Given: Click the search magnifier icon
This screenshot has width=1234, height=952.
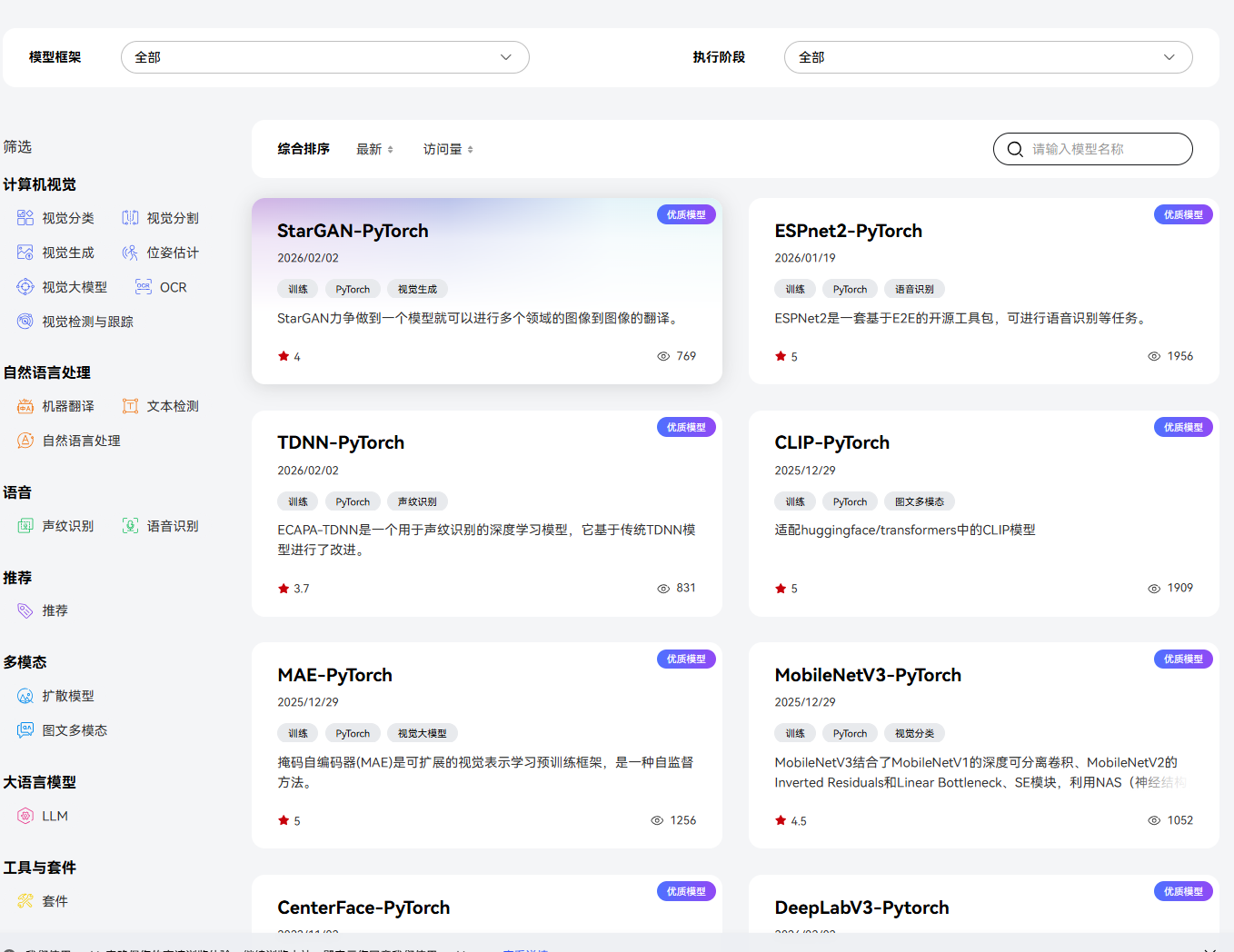Looking at the screenshot, I should click(1015, 149).
